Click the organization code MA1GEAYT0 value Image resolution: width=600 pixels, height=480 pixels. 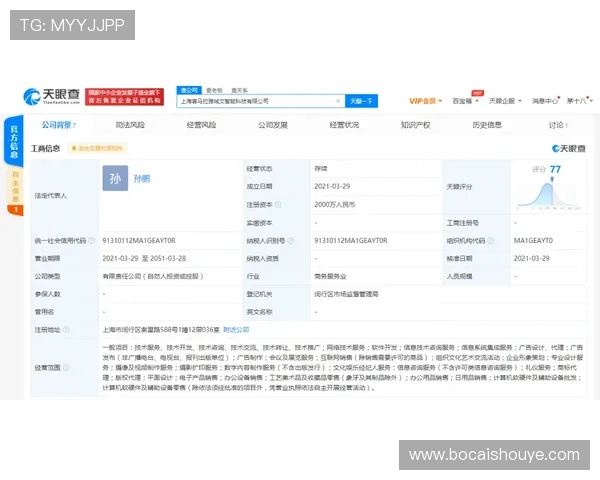(x=533, y=240)
